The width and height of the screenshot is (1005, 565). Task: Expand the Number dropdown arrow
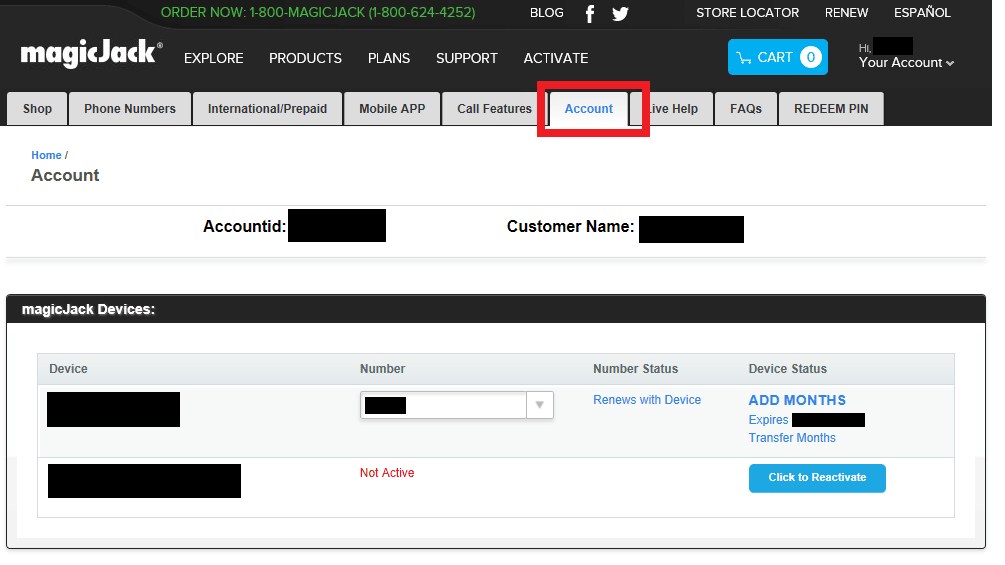pos(540,405)
